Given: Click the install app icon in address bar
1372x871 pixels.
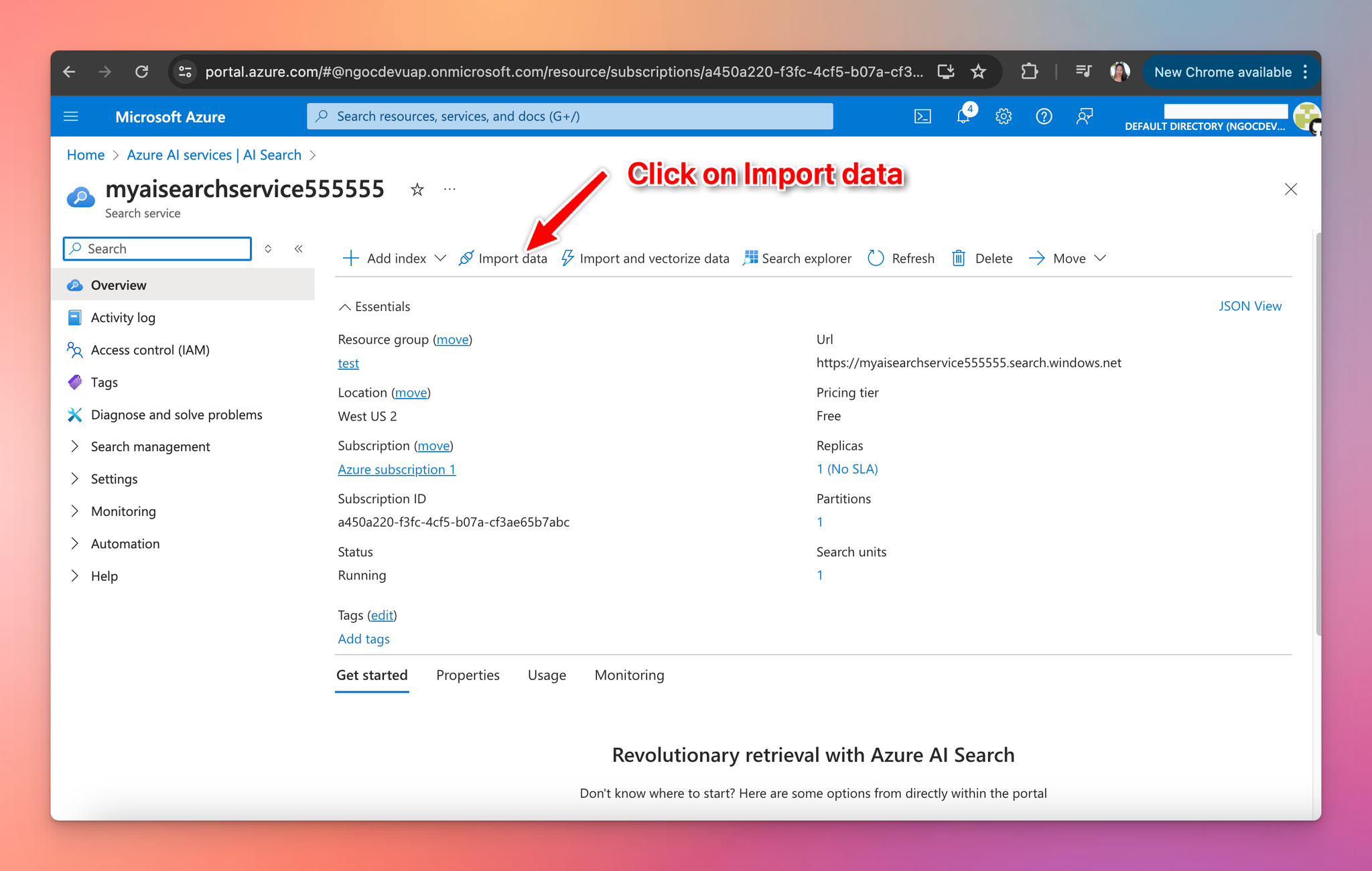Looking at the screenshot, I should (945, 72).
